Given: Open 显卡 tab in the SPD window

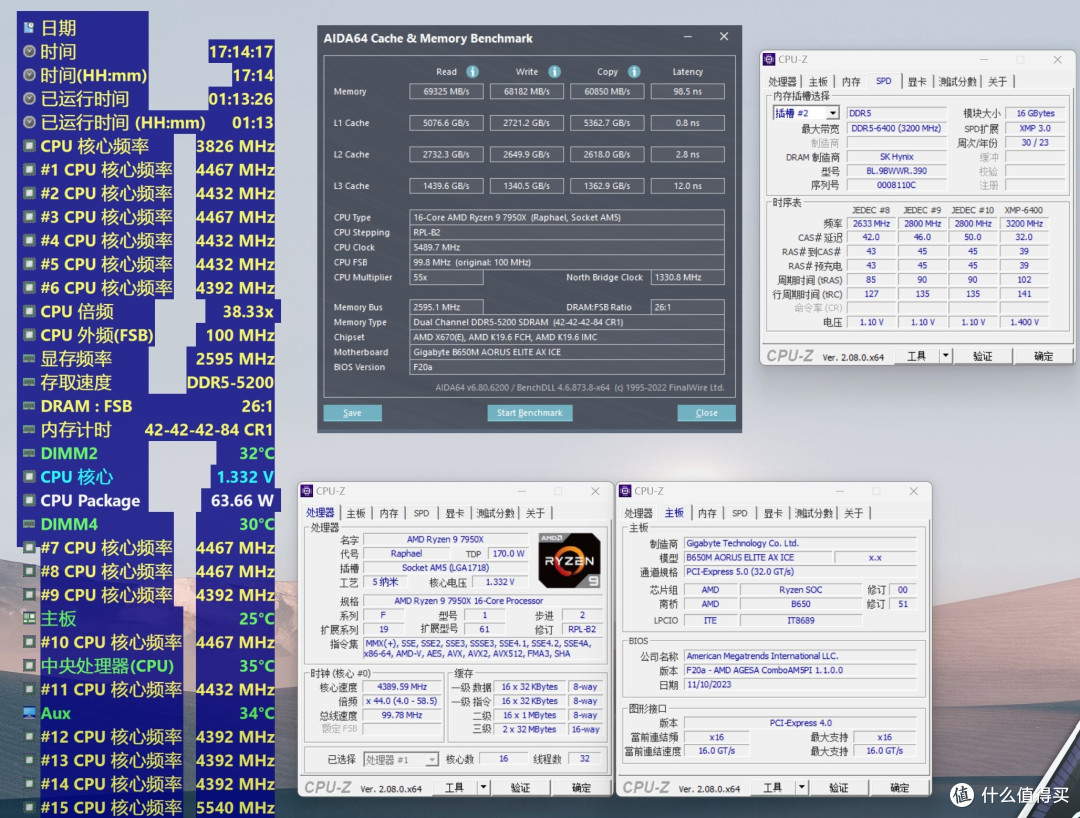Looking at the screenshot, I should [x=917, y=81].
